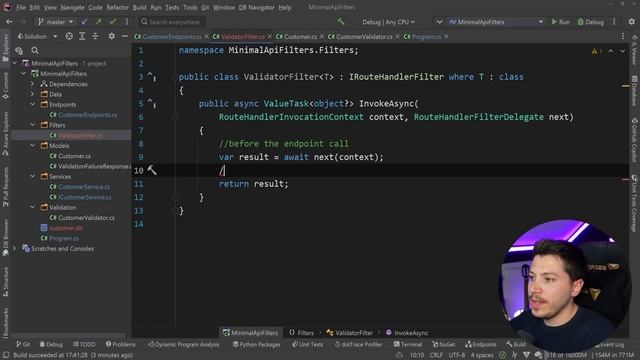
Task: Click the Commit checkmark icon
Action: coord(112,22)
